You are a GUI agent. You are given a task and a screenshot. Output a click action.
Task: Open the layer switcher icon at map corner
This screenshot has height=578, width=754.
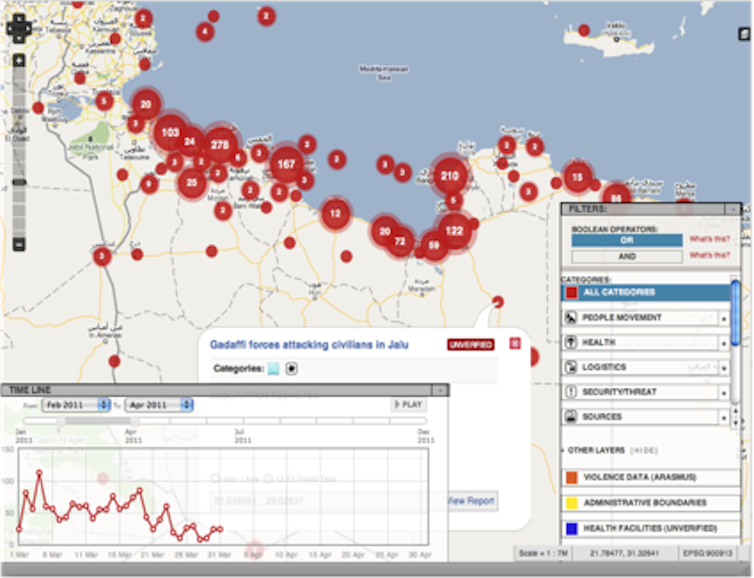coord(744,34)
